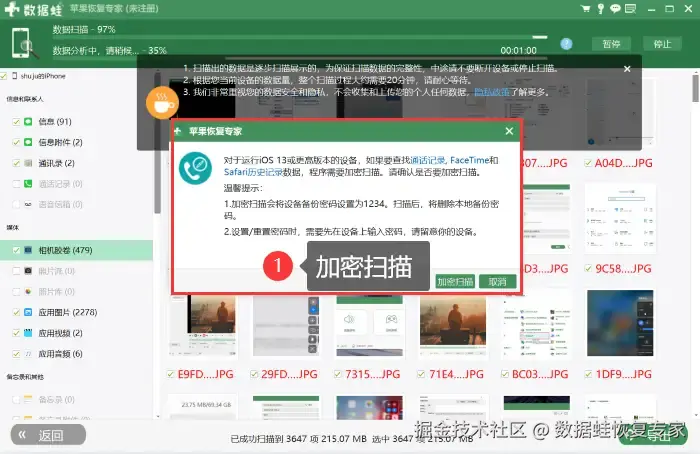Open the 1DF9....JPG dark thumbnail
700x454 pixels.
(620, 323)
